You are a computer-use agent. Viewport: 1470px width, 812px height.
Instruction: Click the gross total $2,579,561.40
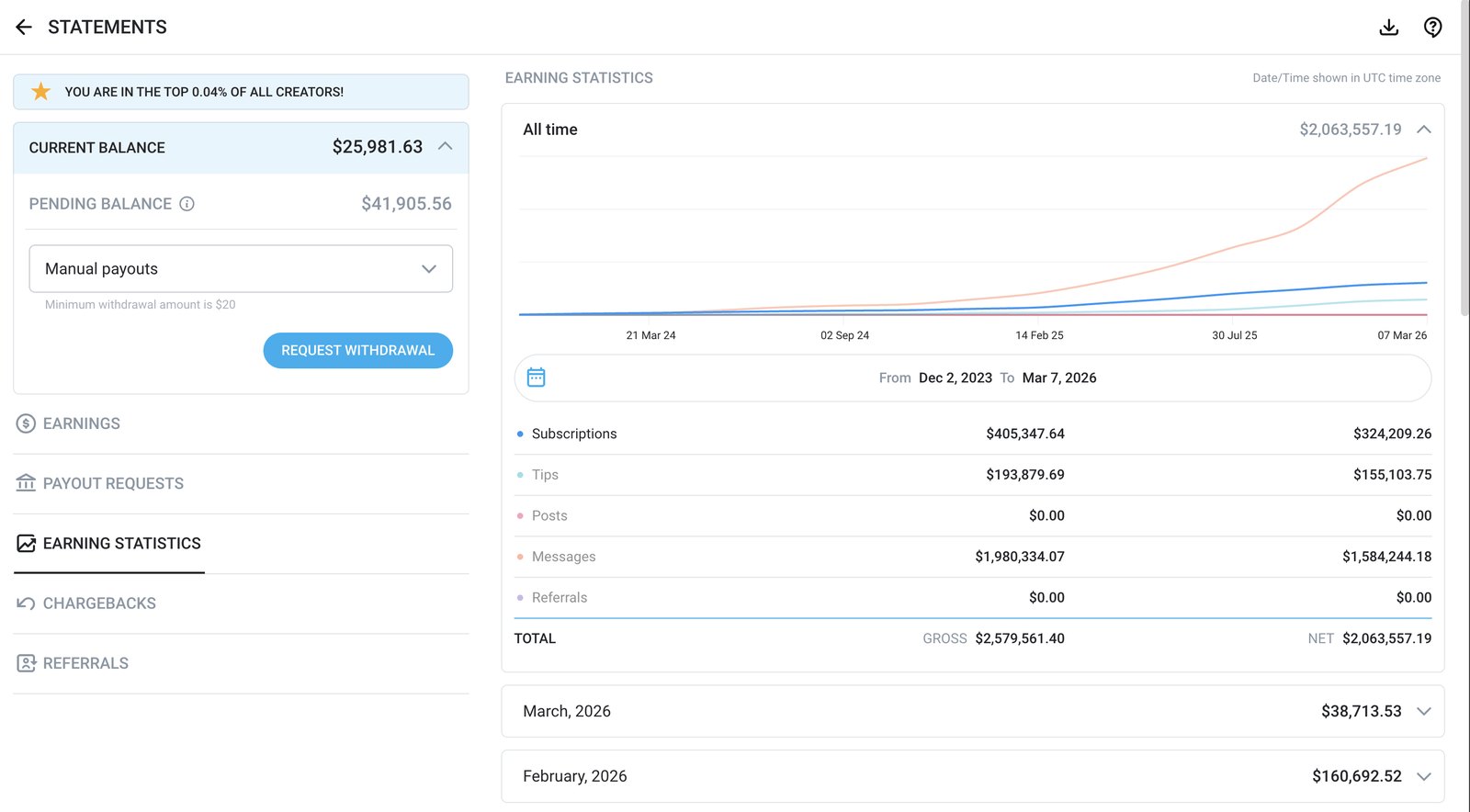coord(1020,638)
